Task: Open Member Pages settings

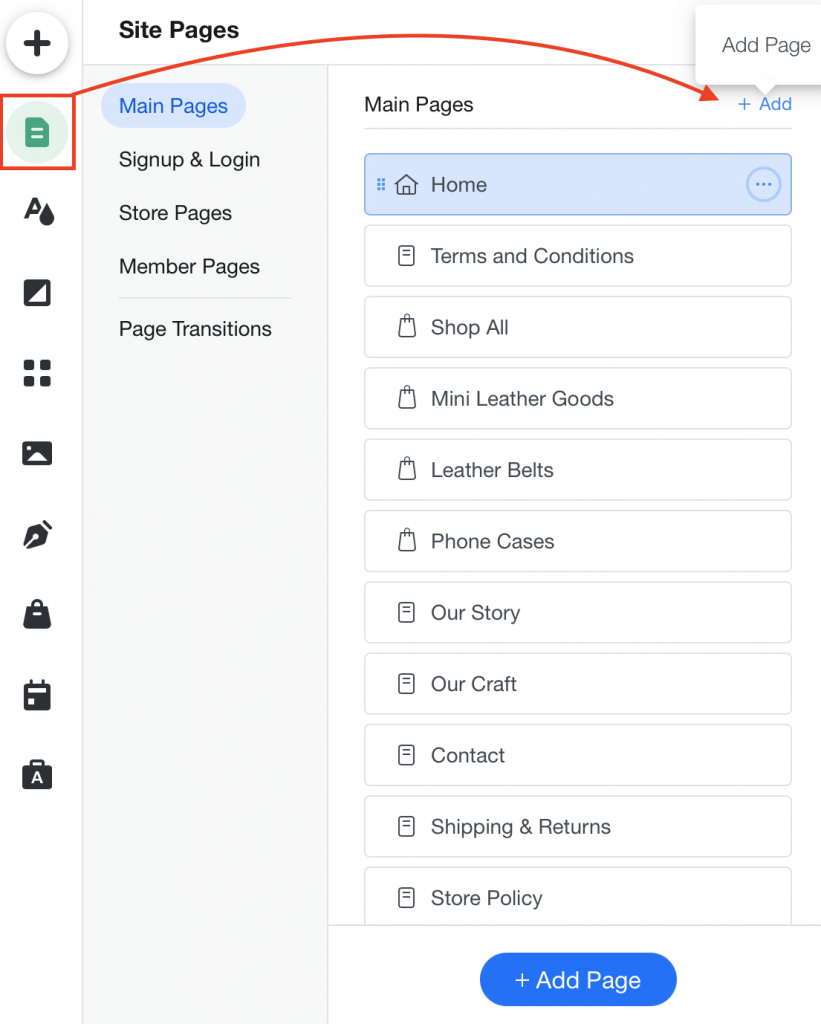Action: click(x=189, y=266)
